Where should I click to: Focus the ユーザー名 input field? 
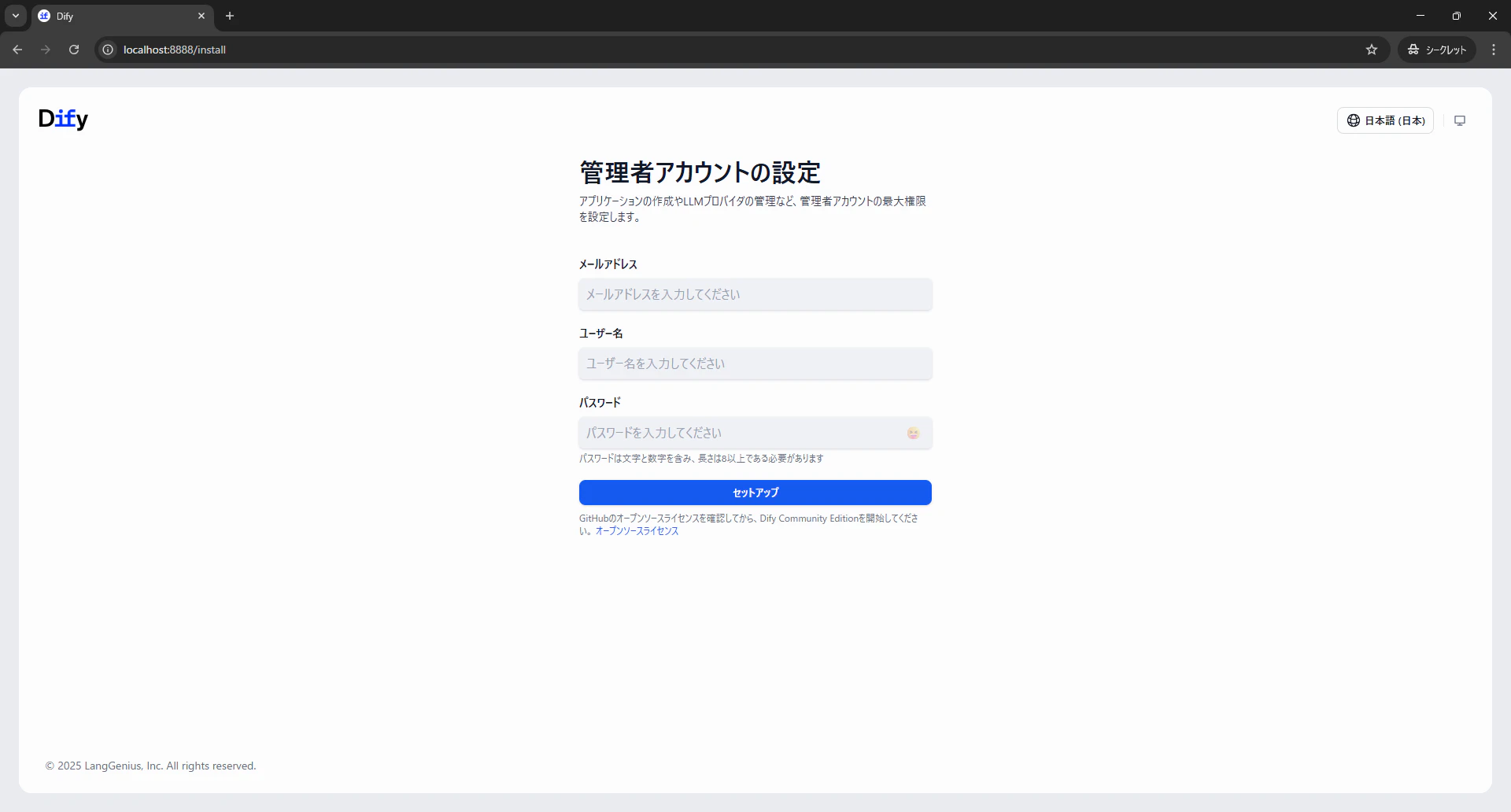755,364
